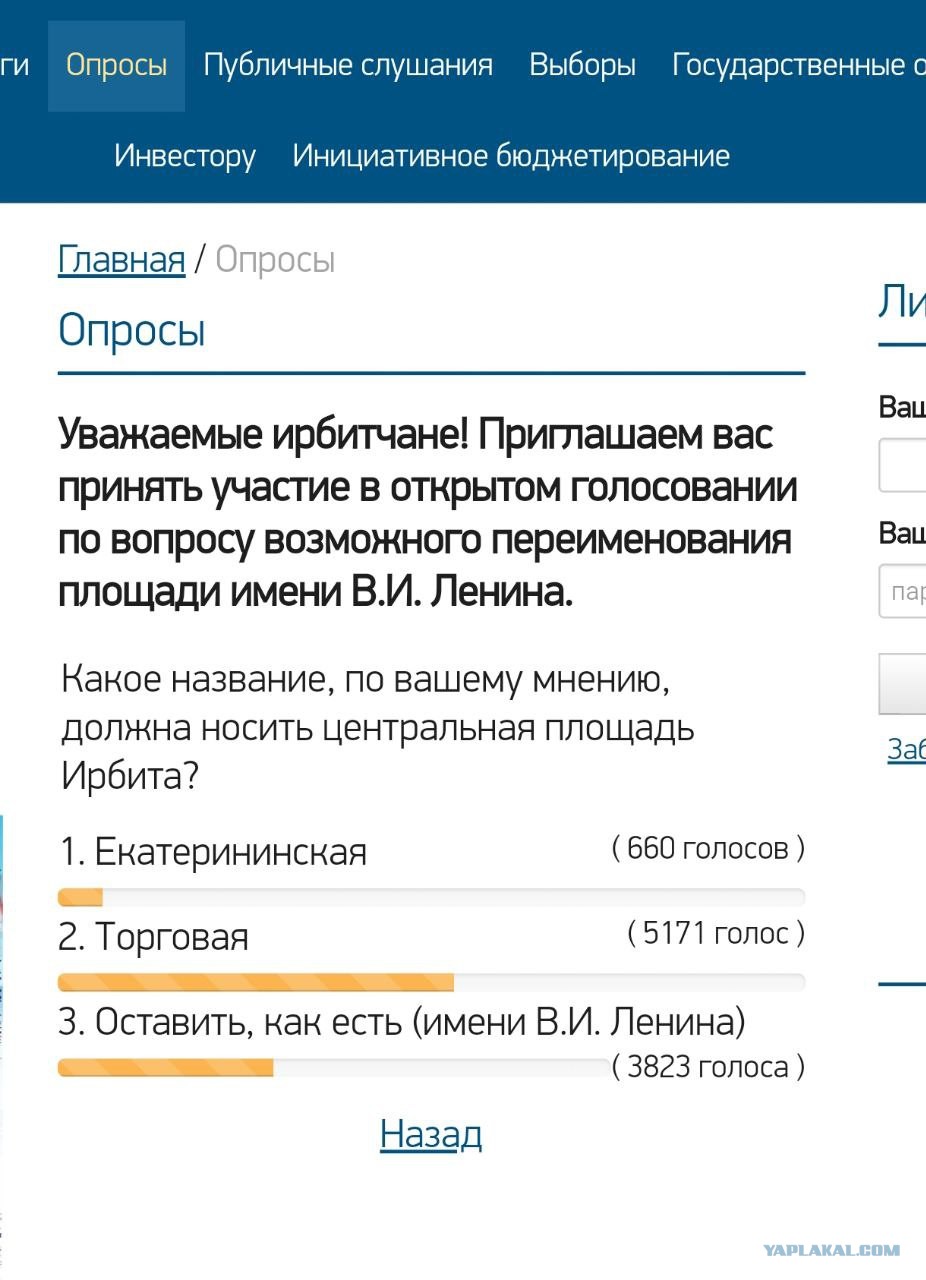The height and width of the screenshot is (1280, 926).
Task: Click the forgot password link in sidebar
Action: click(x=906, y=749)
